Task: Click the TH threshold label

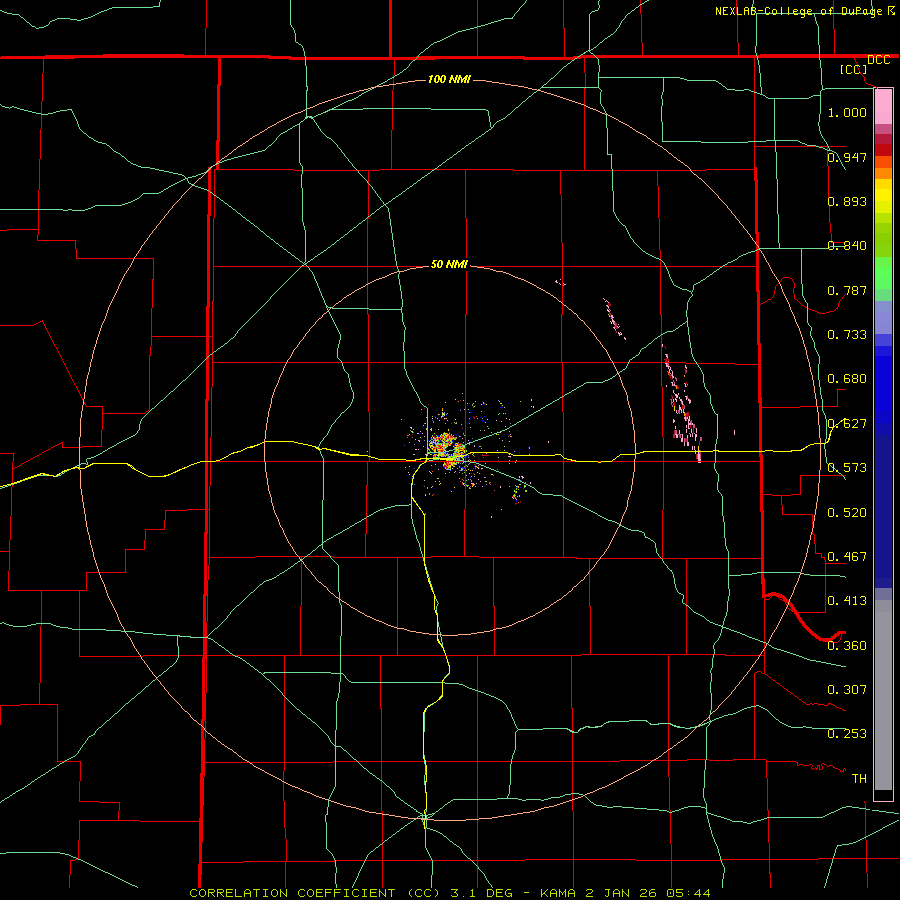Action: (859, 779)
